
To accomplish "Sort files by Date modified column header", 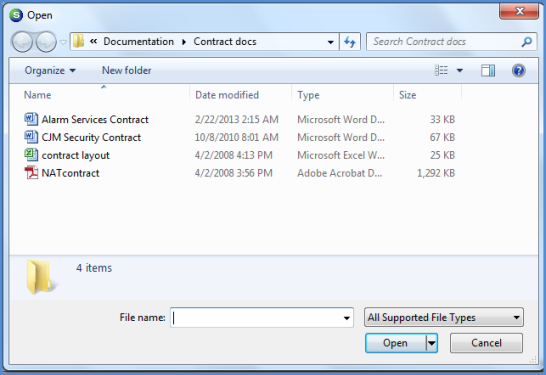I will coord(227,95).
